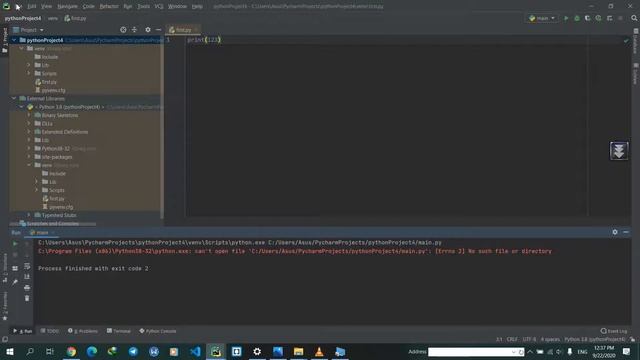Click restore layout icon in Run panel

pos(15,268)
